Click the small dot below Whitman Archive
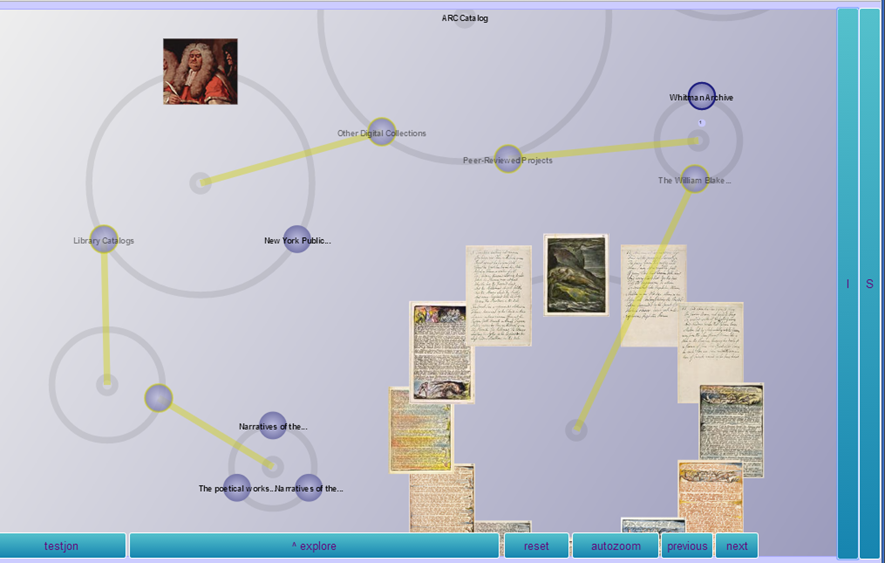 (701, 123)
